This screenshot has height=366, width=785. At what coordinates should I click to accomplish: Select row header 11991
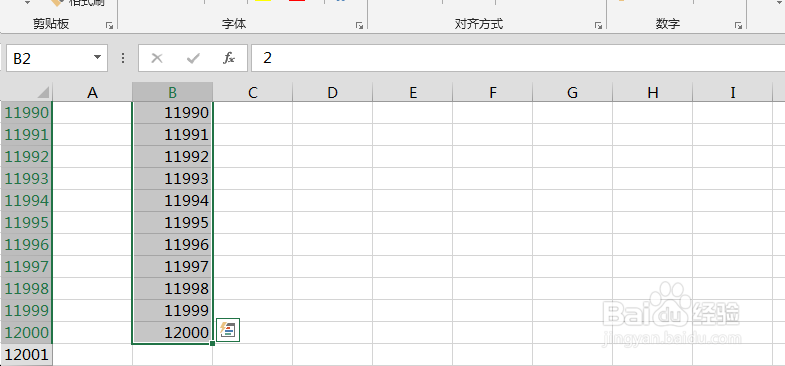click(x=26, y=135)
